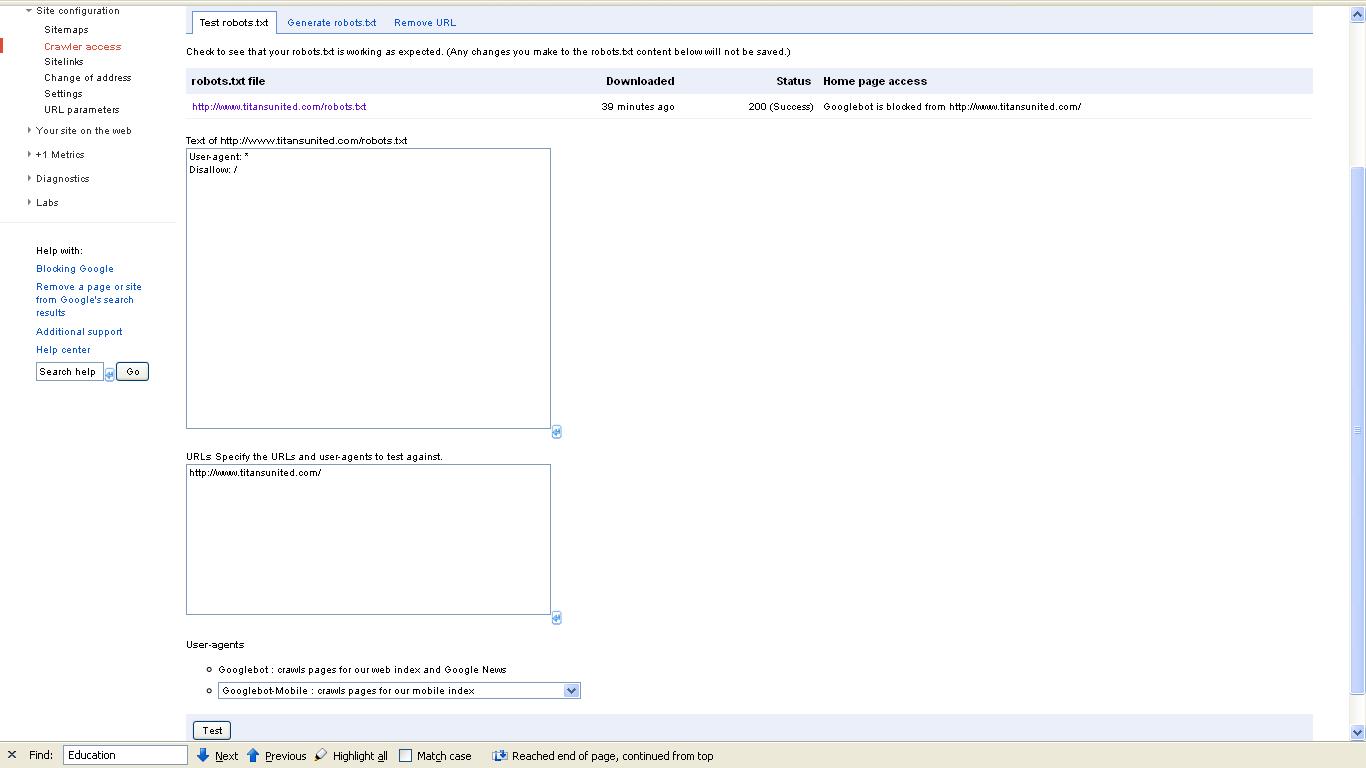Close the Find bar
Image resolution: width=1366 pixels, height=768 pixels.
(11, 756)
